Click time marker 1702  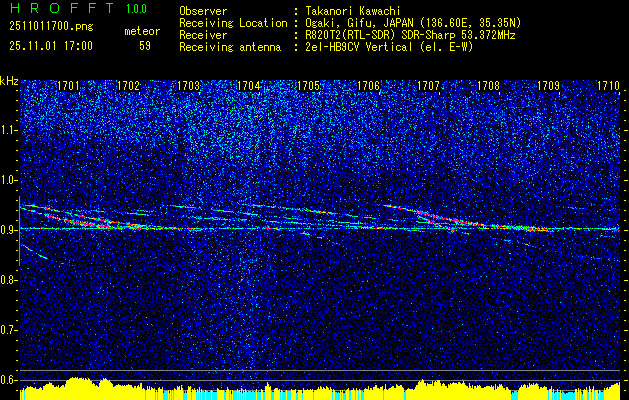click(129, 85)
